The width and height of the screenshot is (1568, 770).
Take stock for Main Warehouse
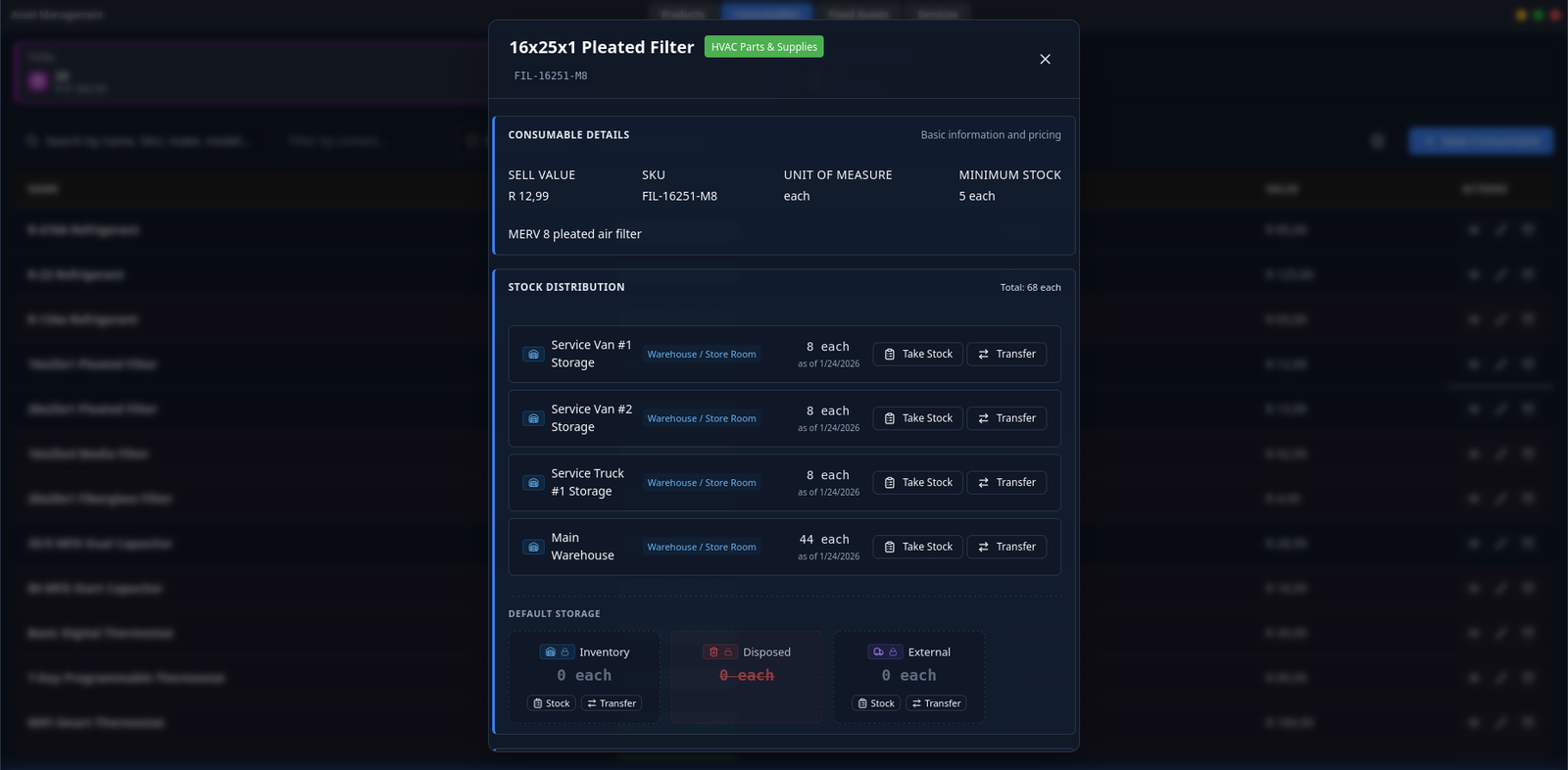(x=917, y=548)
